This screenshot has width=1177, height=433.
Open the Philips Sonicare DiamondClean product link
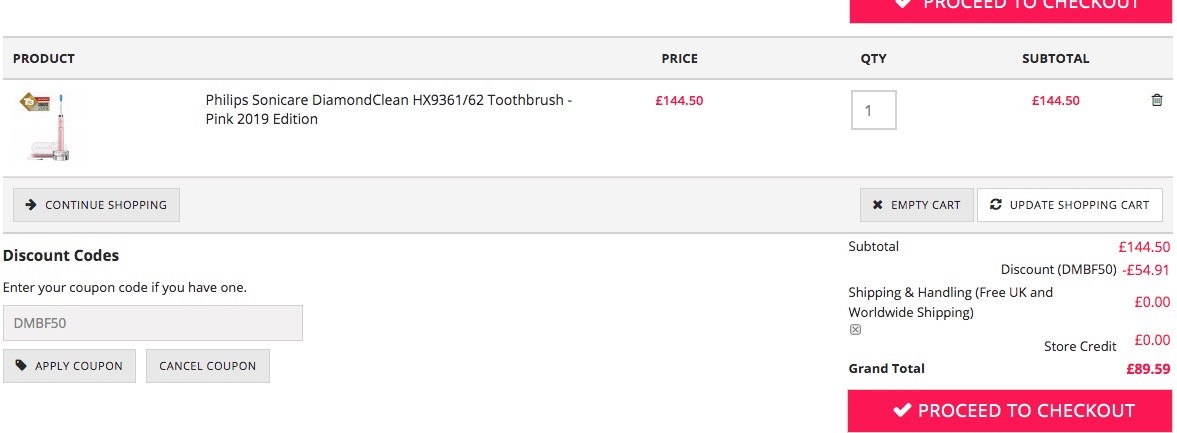[x=389, y=110]
